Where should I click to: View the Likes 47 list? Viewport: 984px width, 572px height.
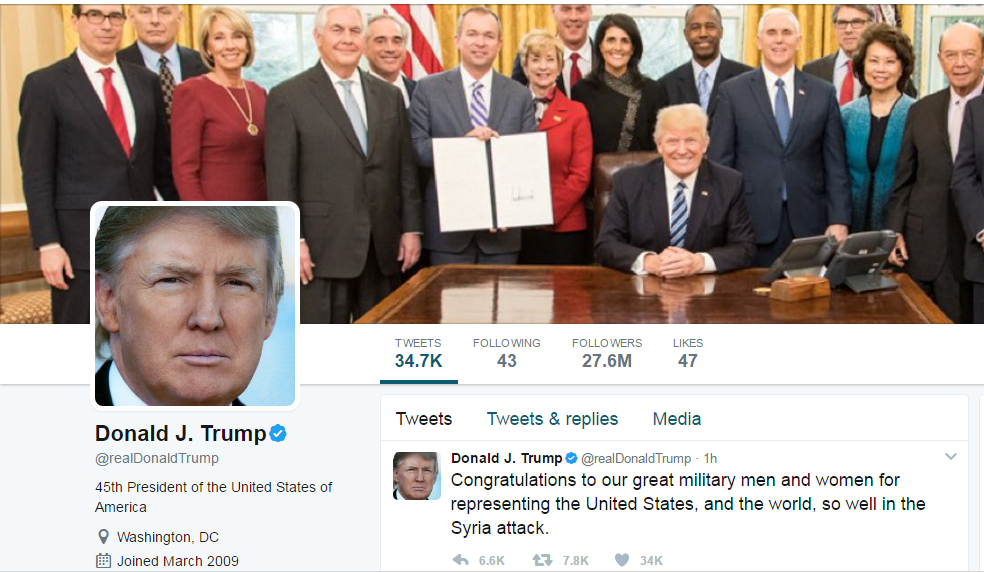pos(688,353)
